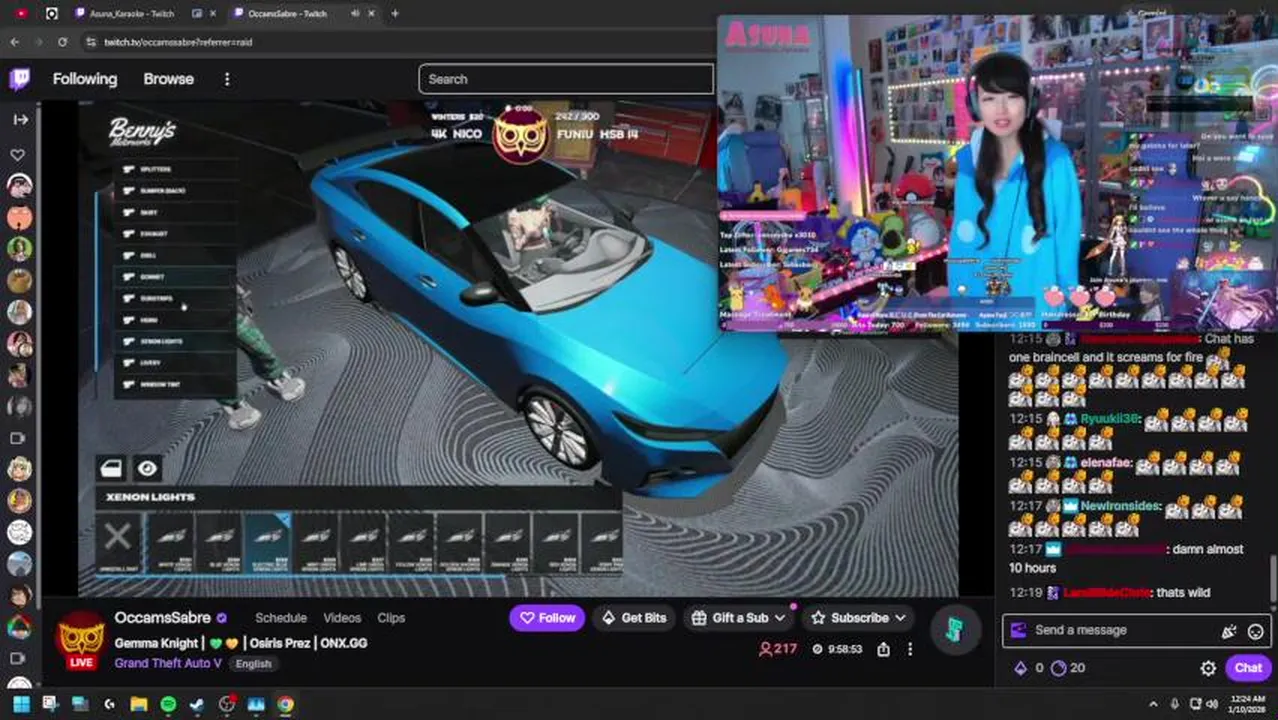
Task: Click the share stream icon
Action: coord(883,649)
